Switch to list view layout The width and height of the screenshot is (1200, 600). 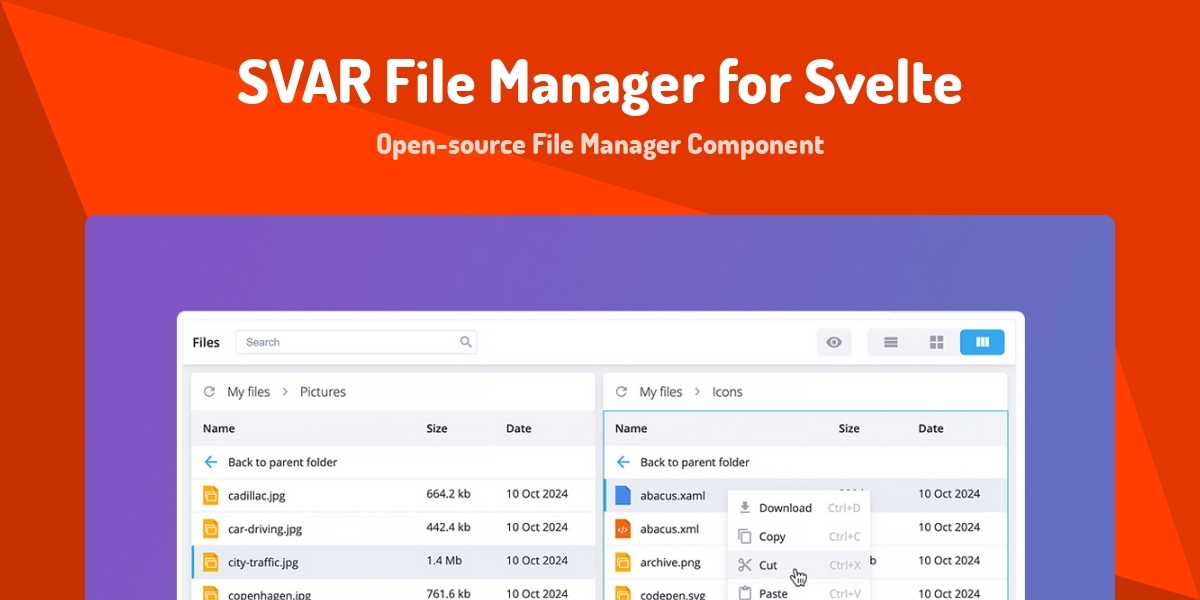click(x=890, y=342)
